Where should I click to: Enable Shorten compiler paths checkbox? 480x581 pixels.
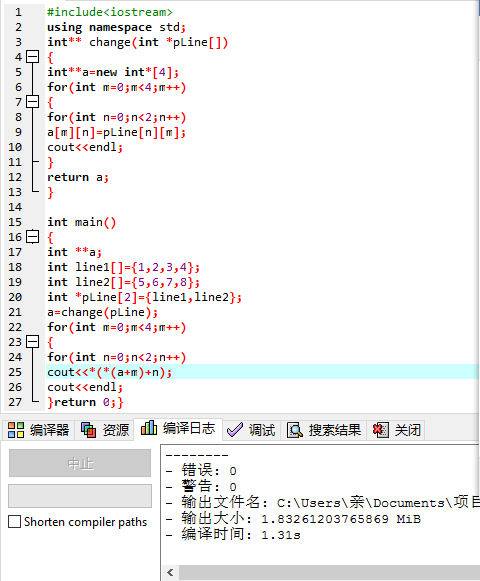[14, 522]
